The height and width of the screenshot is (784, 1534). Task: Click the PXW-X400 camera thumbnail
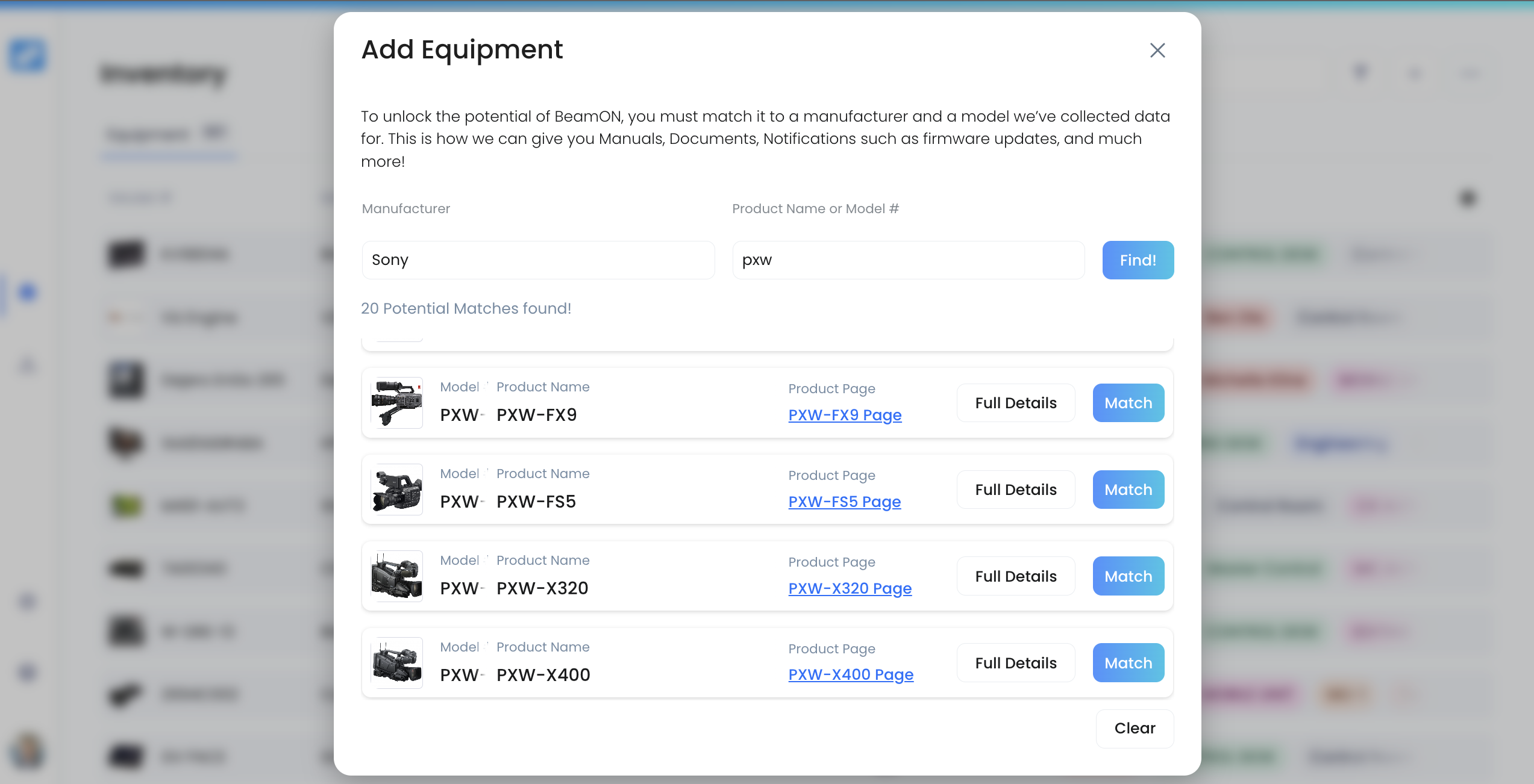click(396, 662)
